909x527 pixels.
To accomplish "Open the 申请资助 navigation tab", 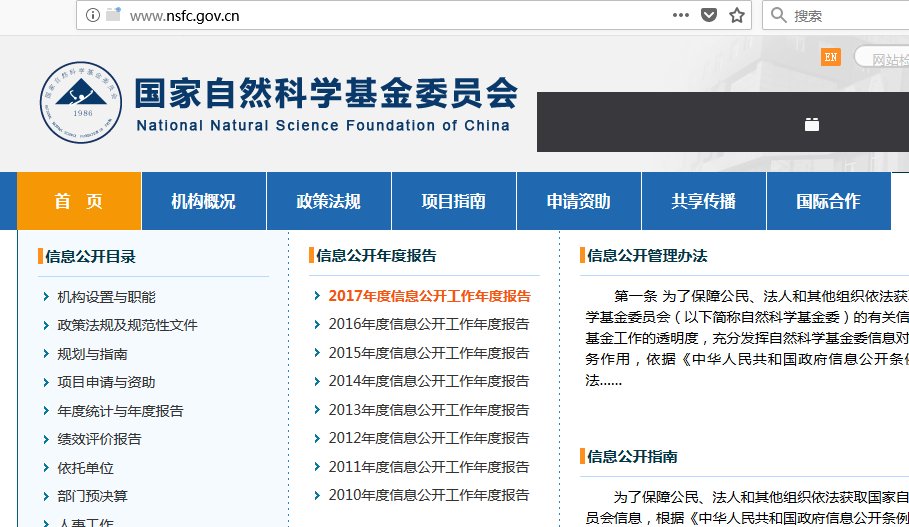I will (x=579, y=201).
